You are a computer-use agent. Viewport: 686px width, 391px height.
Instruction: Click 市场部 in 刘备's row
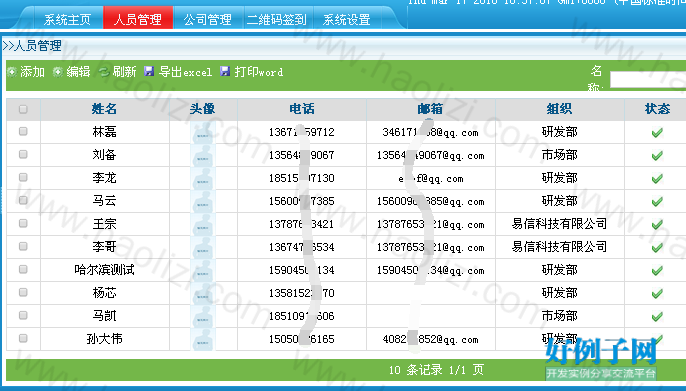pyautogui.click(x=560, y=155)
